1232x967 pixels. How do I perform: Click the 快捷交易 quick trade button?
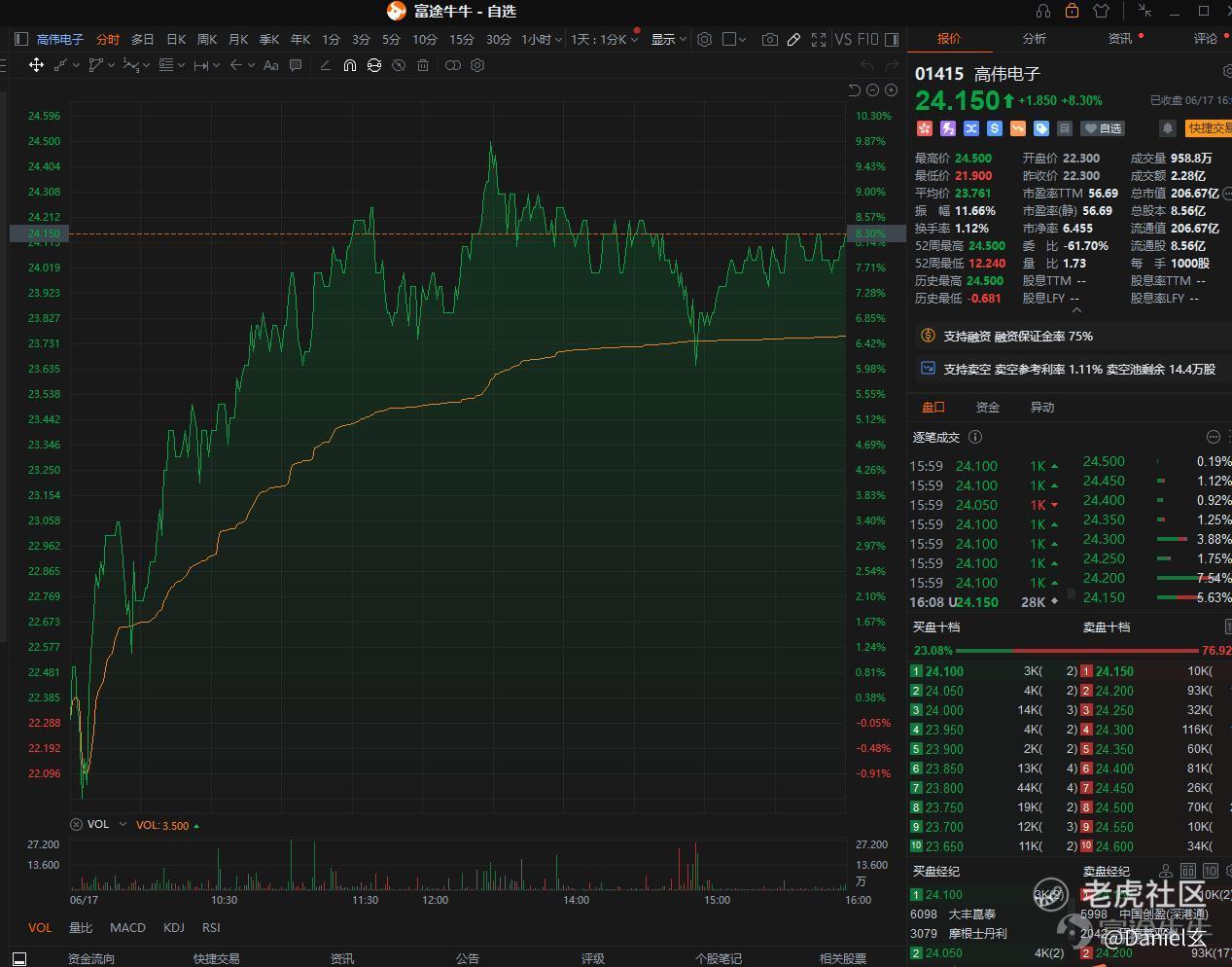(1207, 128)
